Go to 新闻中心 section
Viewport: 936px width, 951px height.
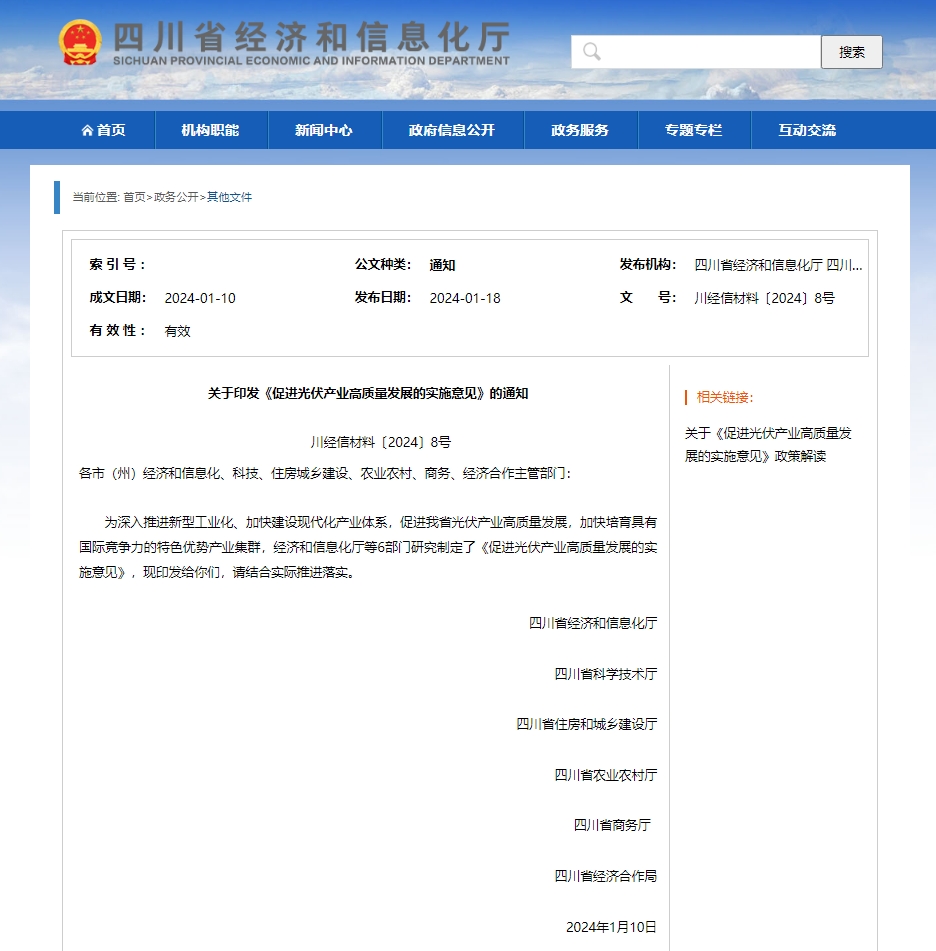(324, 130)
